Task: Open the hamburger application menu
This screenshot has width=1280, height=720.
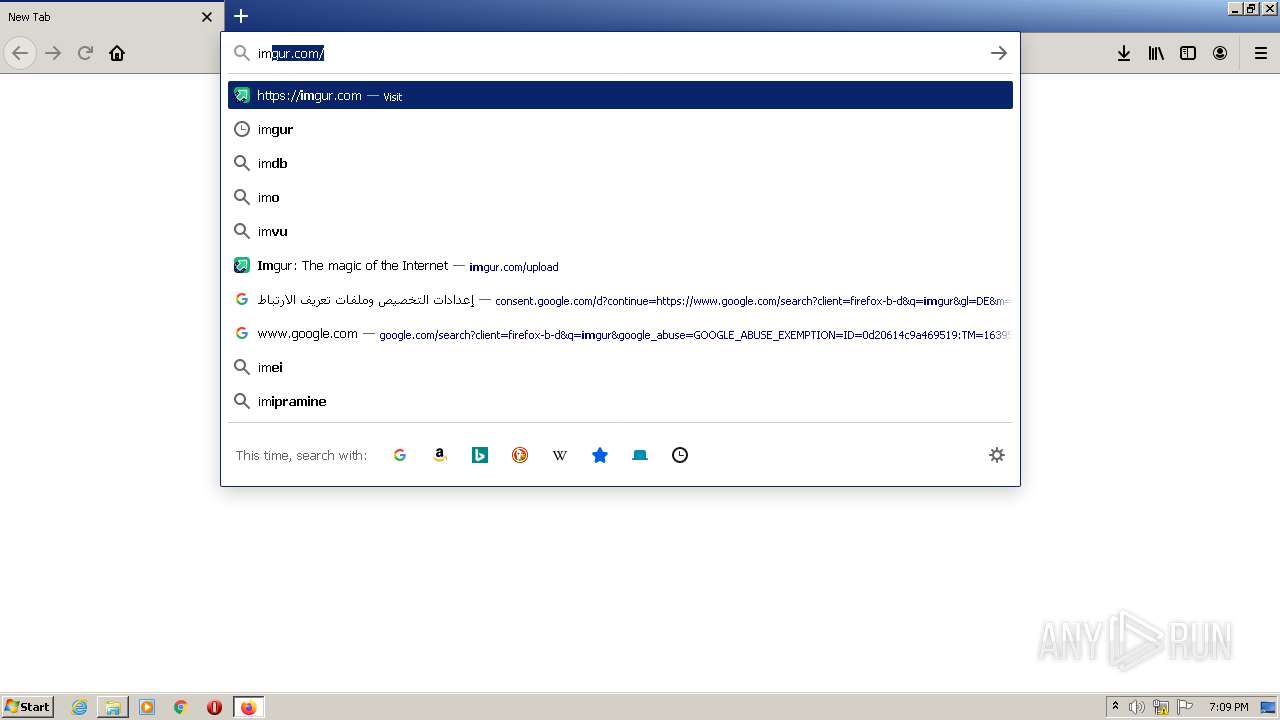Action: click(1261, 53)
